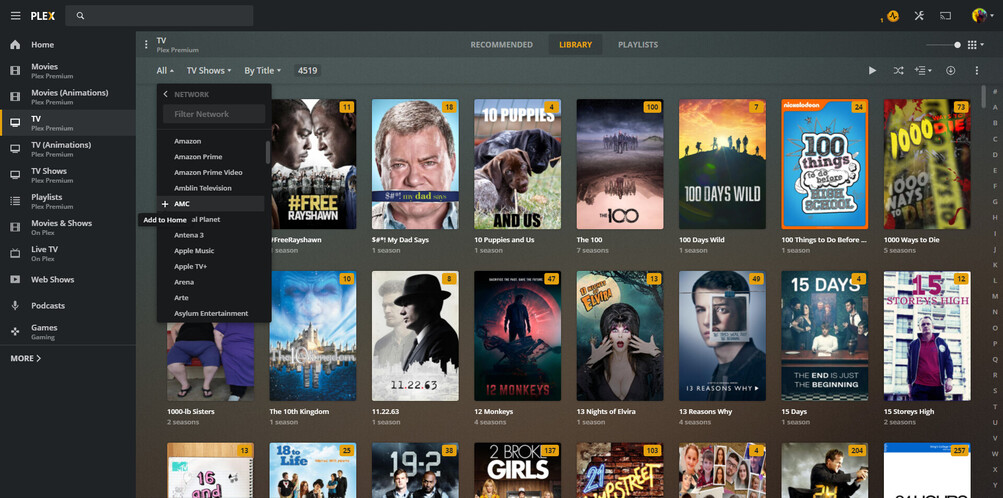Click the Podcasts microphone icon
This screenshot has width=1003, height=498.
pos(15,306)
